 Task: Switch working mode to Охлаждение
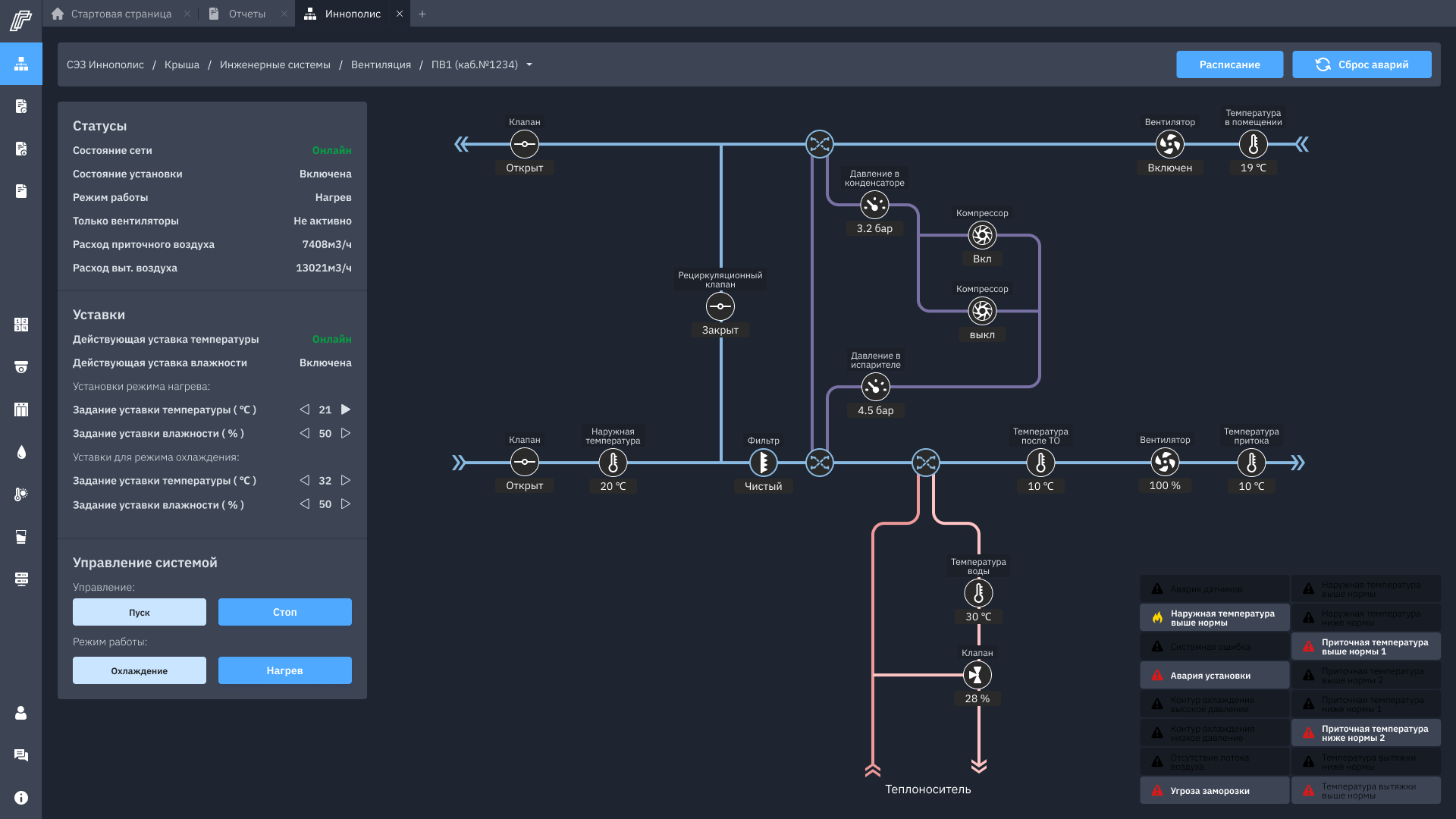[140, 670]
